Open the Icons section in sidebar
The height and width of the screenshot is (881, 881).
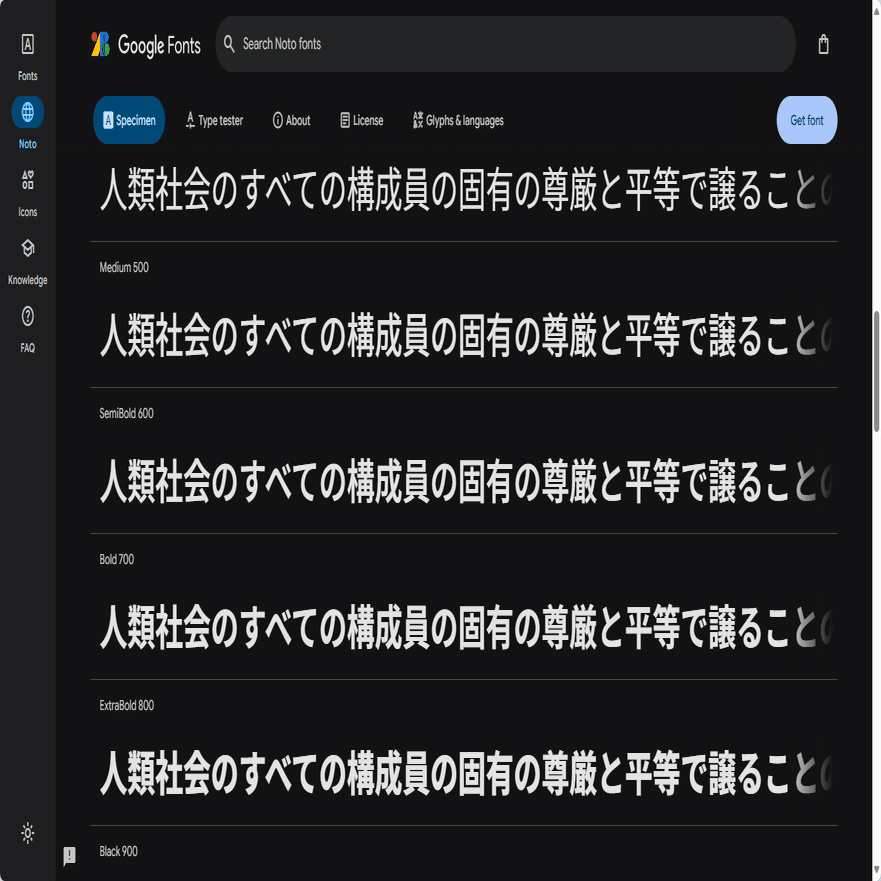pyautogui.click(x=28, y=193)
